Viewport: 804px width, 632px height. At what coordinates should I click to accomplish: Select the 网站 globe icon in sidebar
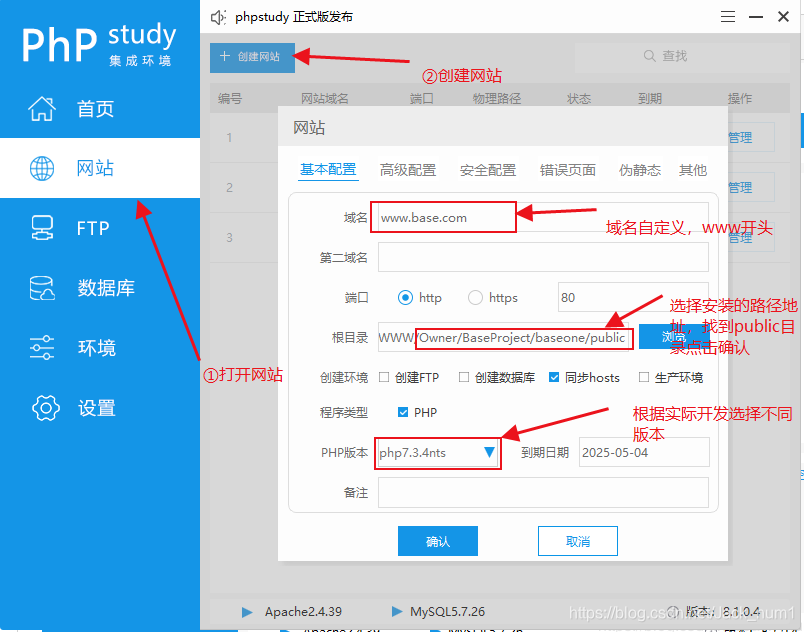pyautogui.click(x=42, y=168)
